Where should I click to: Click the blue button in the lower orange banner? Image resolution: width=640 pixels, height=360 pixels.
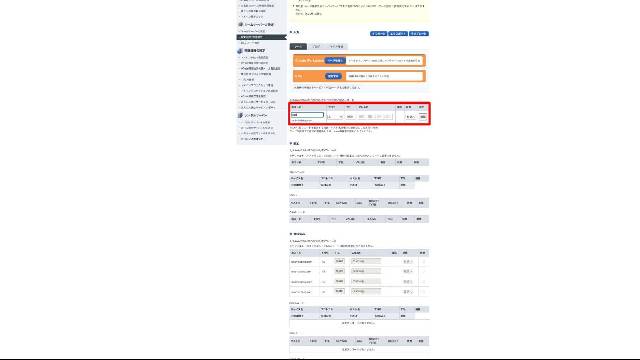333,76
